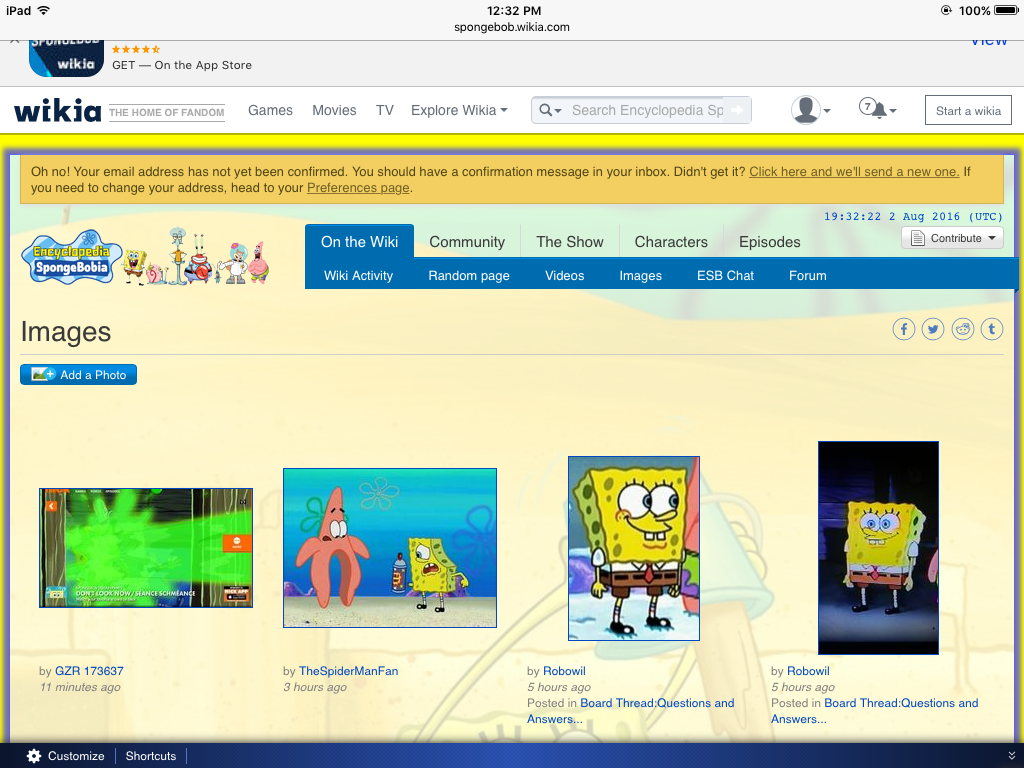This screenshot has height=768, width=1024.
Task: Click the Tumblr share icon
Action: coord(992,329)
